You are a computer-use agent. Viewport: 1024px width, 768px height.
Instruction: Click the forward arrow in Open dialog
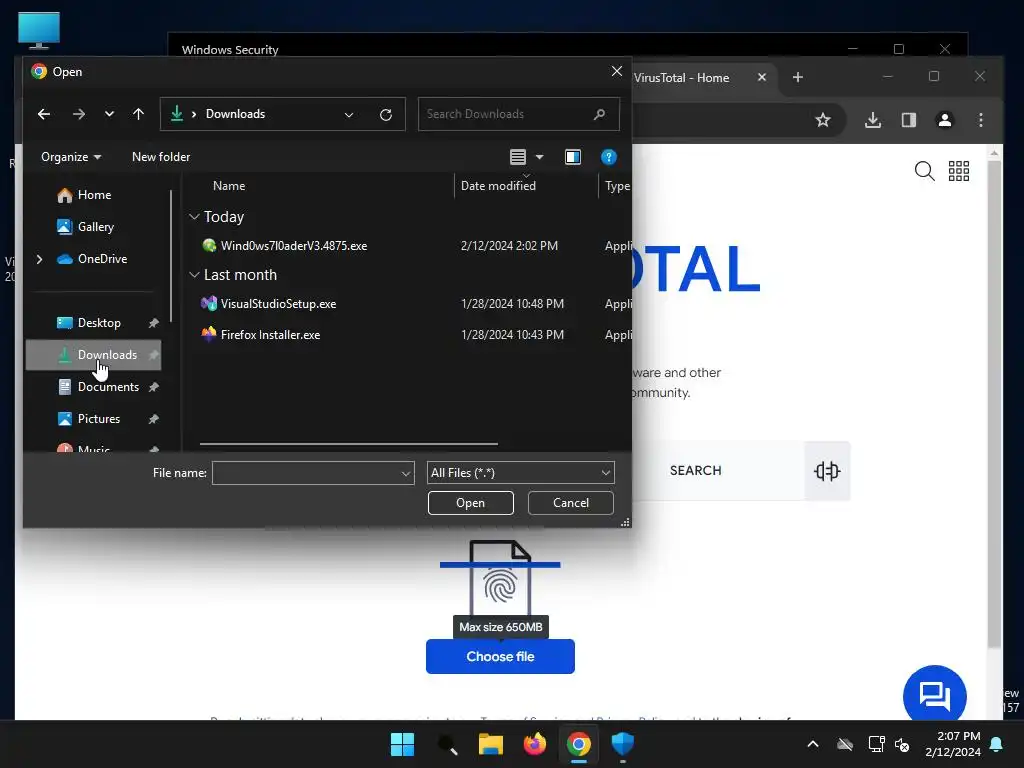(79, 114)
